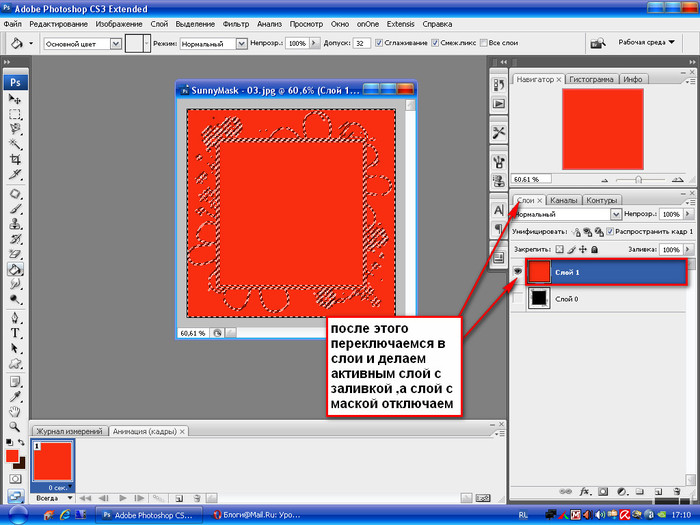Select the Eyedropper tool
Screen dimensions: 700x525
(15, 397)
